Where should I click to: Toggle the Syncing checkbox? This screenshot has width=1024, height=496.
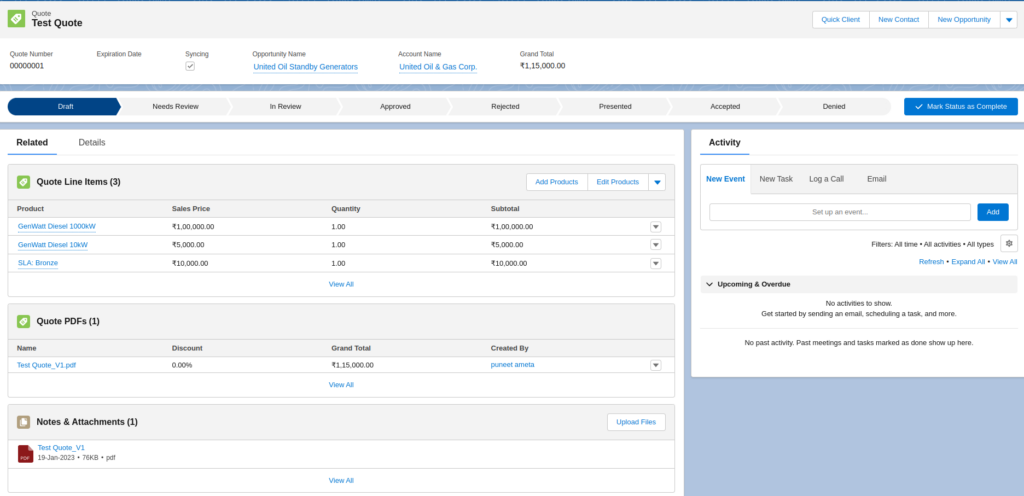coord(191,67)
